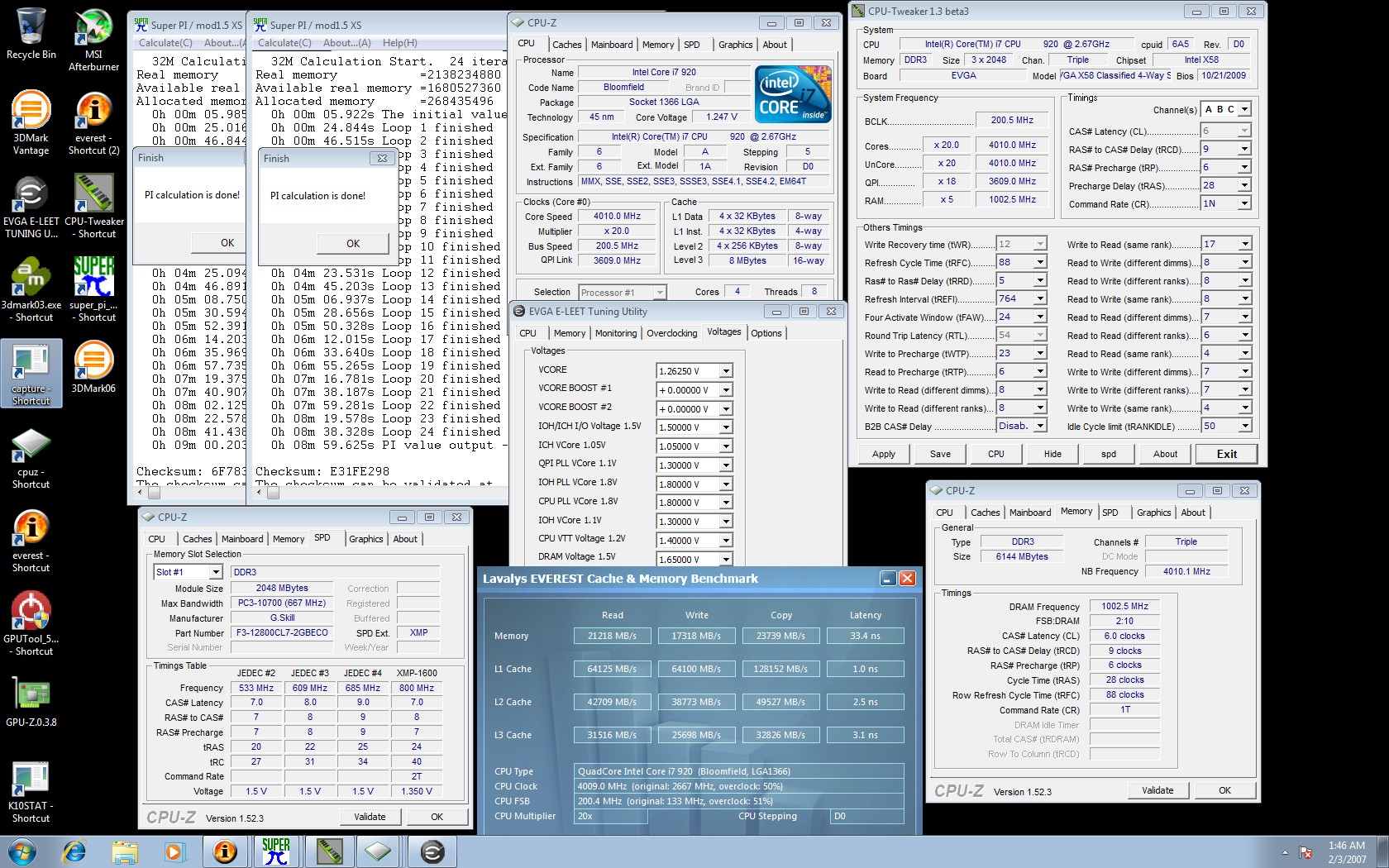Click Validate in Memory CPU-Z window
The height and width of the screenshot is (868, 1389).
(x=1157, y=790)
